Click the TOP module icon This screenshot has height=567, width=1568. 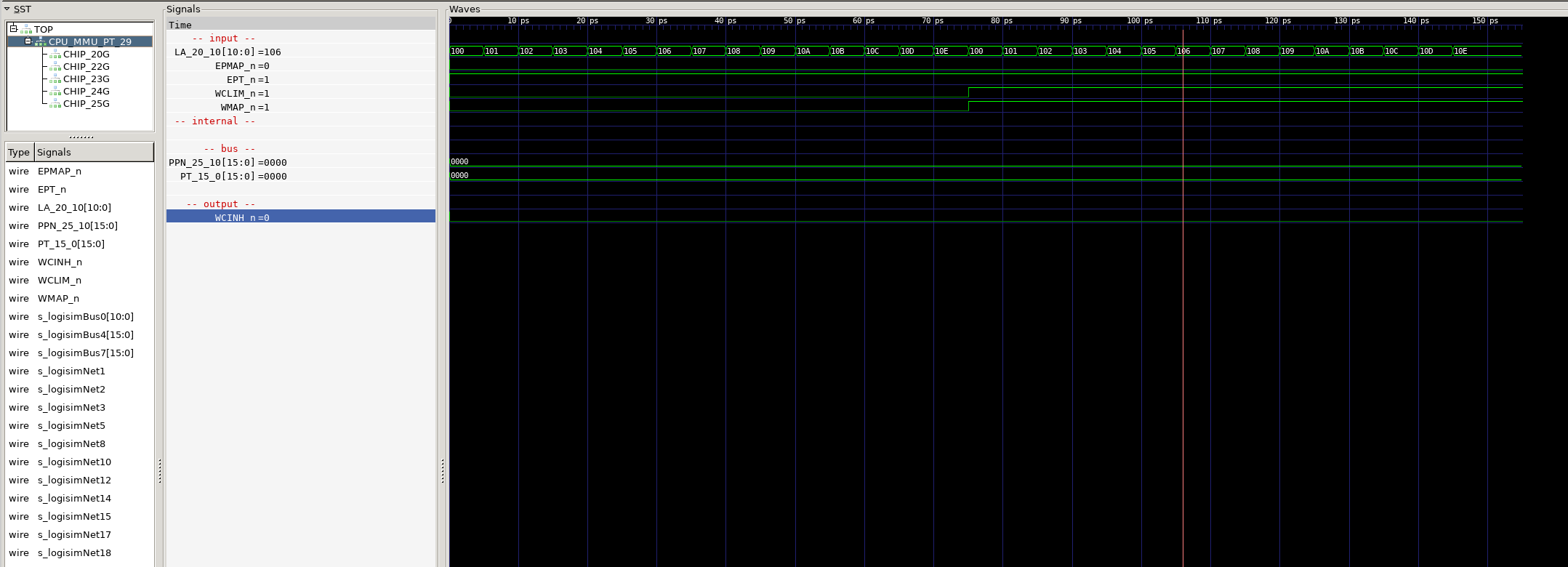click(26, 30)
